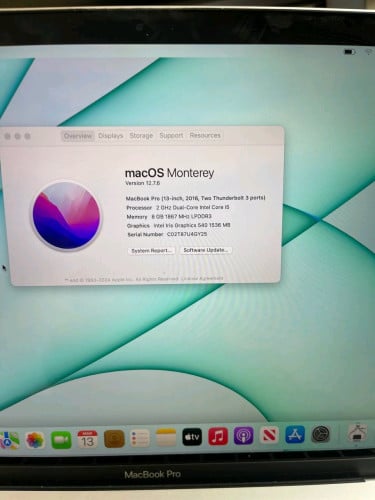Click the Processor 2 GHz Dual-Core line

click(178, 207)
